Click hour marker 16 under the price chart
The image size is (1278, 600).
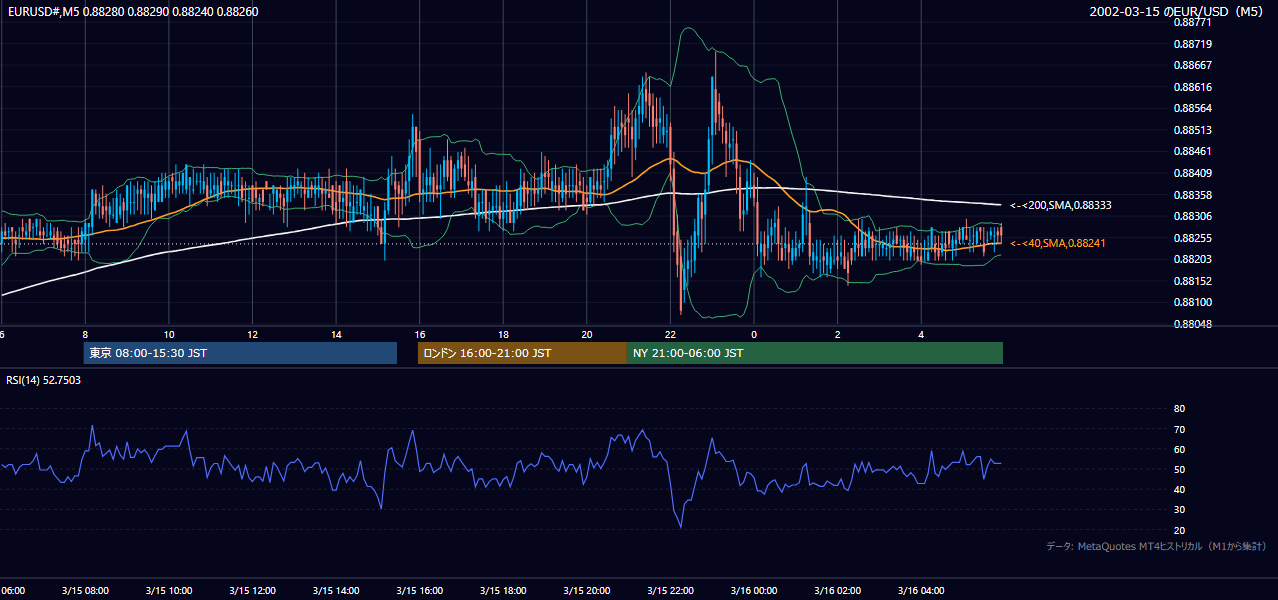[x=420, y=335]
